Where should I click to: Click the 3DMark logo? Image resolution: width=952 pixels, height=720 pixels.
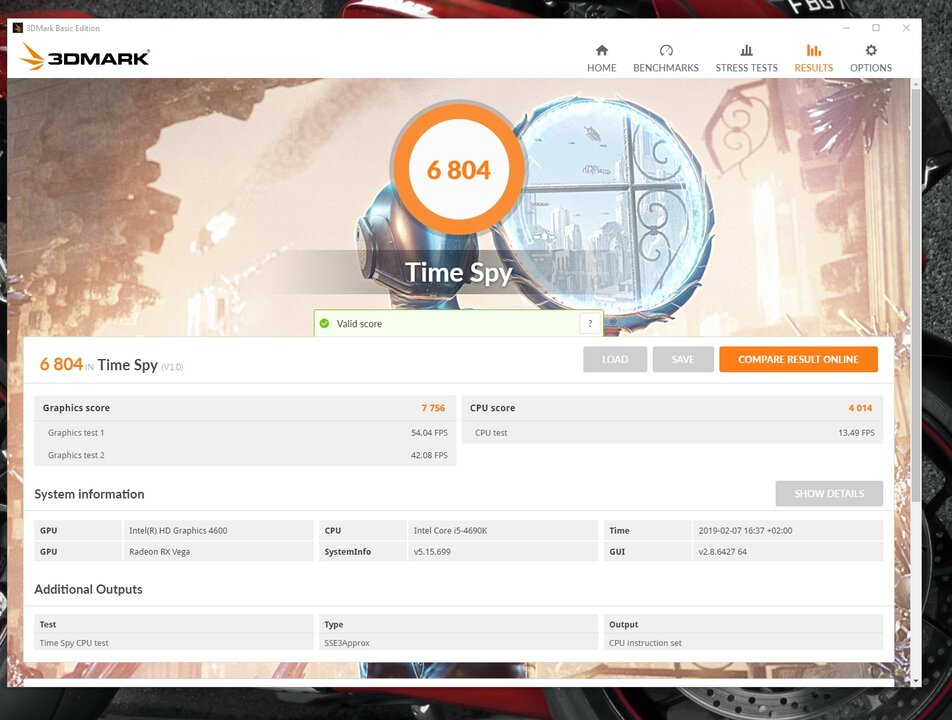click(x=84, y=57)
